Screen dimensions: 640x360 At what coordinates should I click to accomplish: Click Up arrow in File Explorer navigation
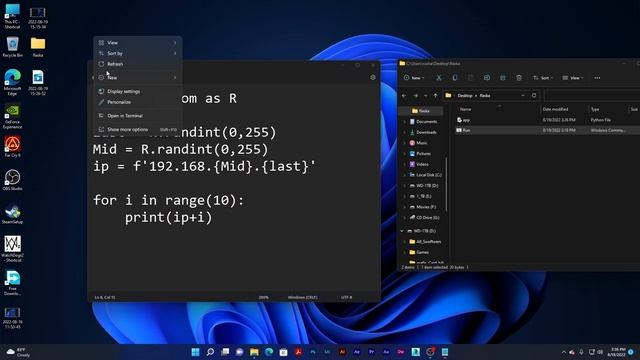pos(435,96)
